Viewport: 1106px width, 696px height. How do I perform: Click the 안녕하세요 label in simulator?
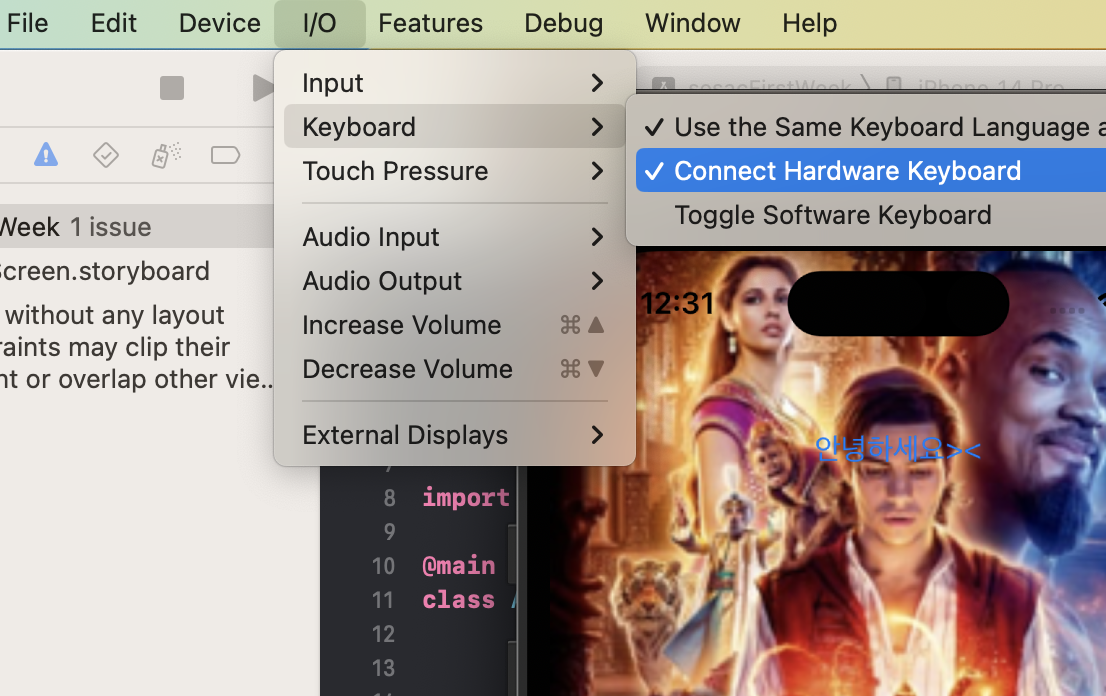[x=897, y=448]
